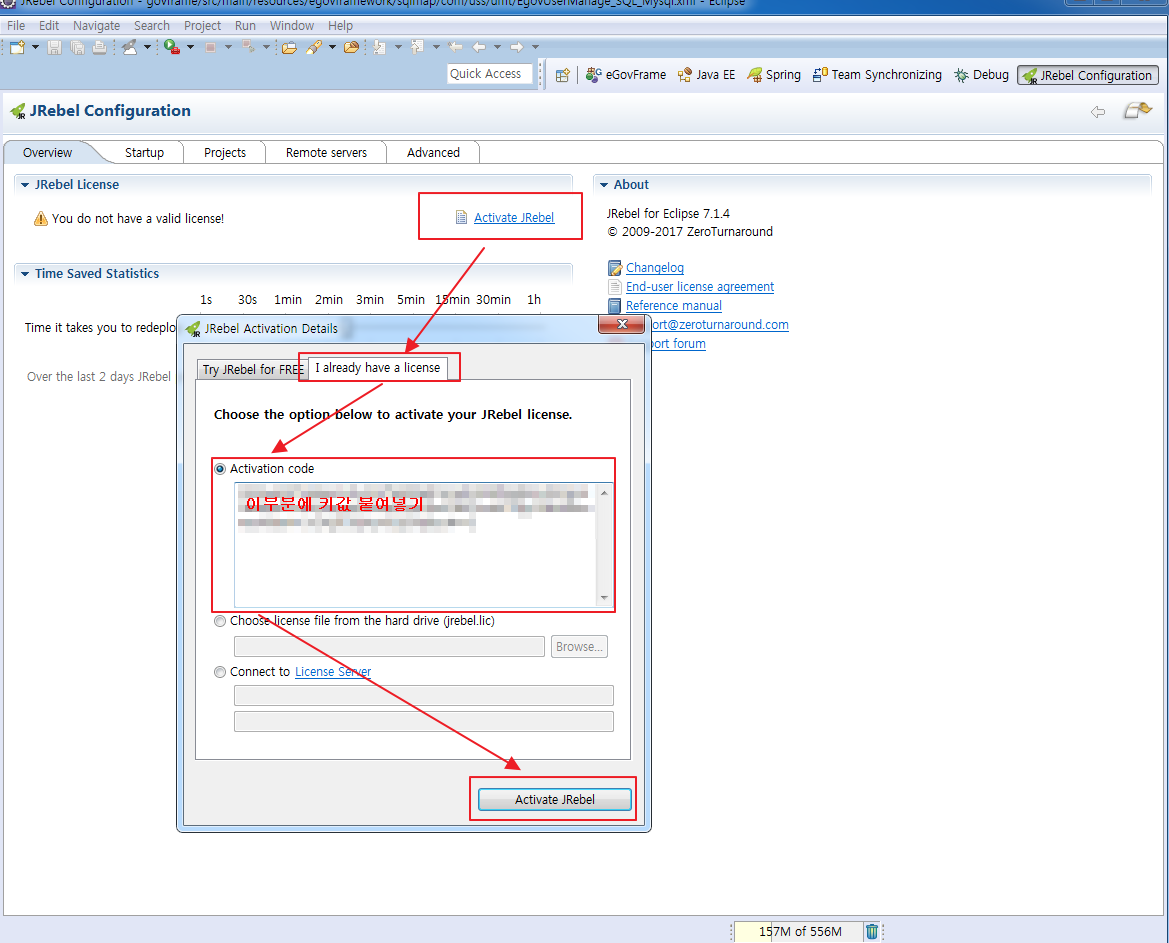Image resolution: width=1169 pixels, height=943 pixels.
Task: Open the Changelog link
Action: [655, 268]
